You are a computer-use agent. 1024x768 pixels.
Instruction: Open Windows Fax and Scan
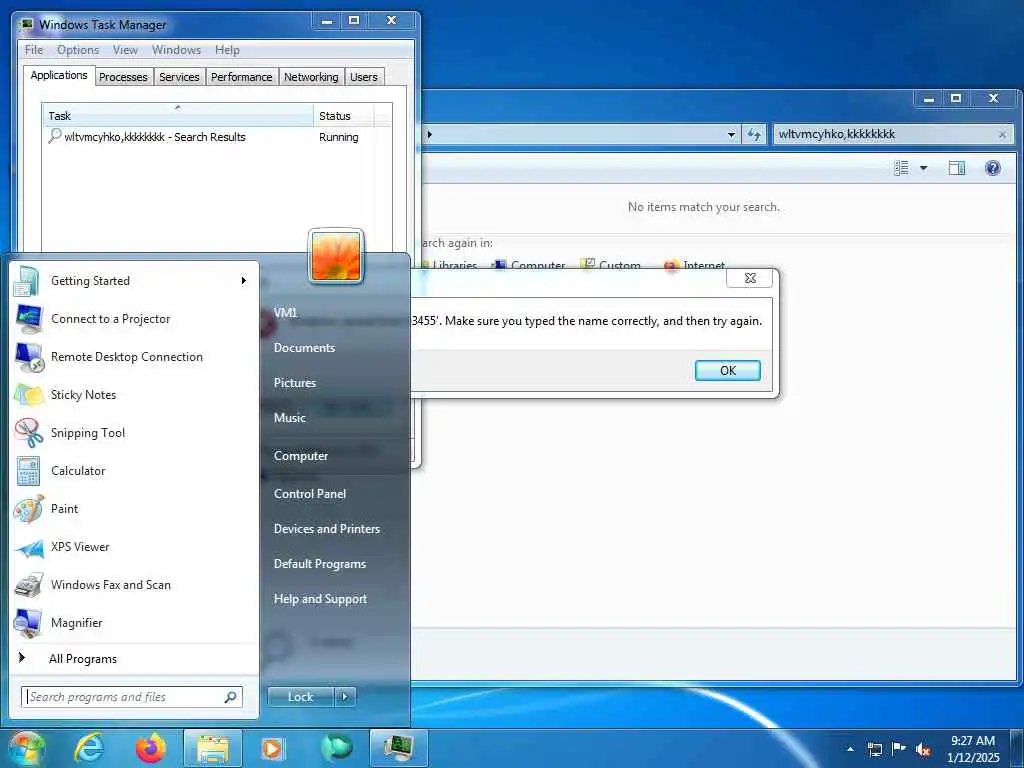134,584
